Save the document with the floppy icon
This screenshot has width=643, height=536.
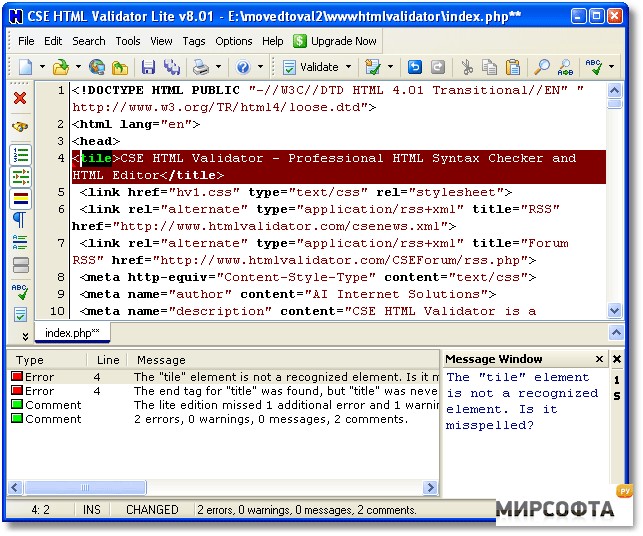[148, 67]
